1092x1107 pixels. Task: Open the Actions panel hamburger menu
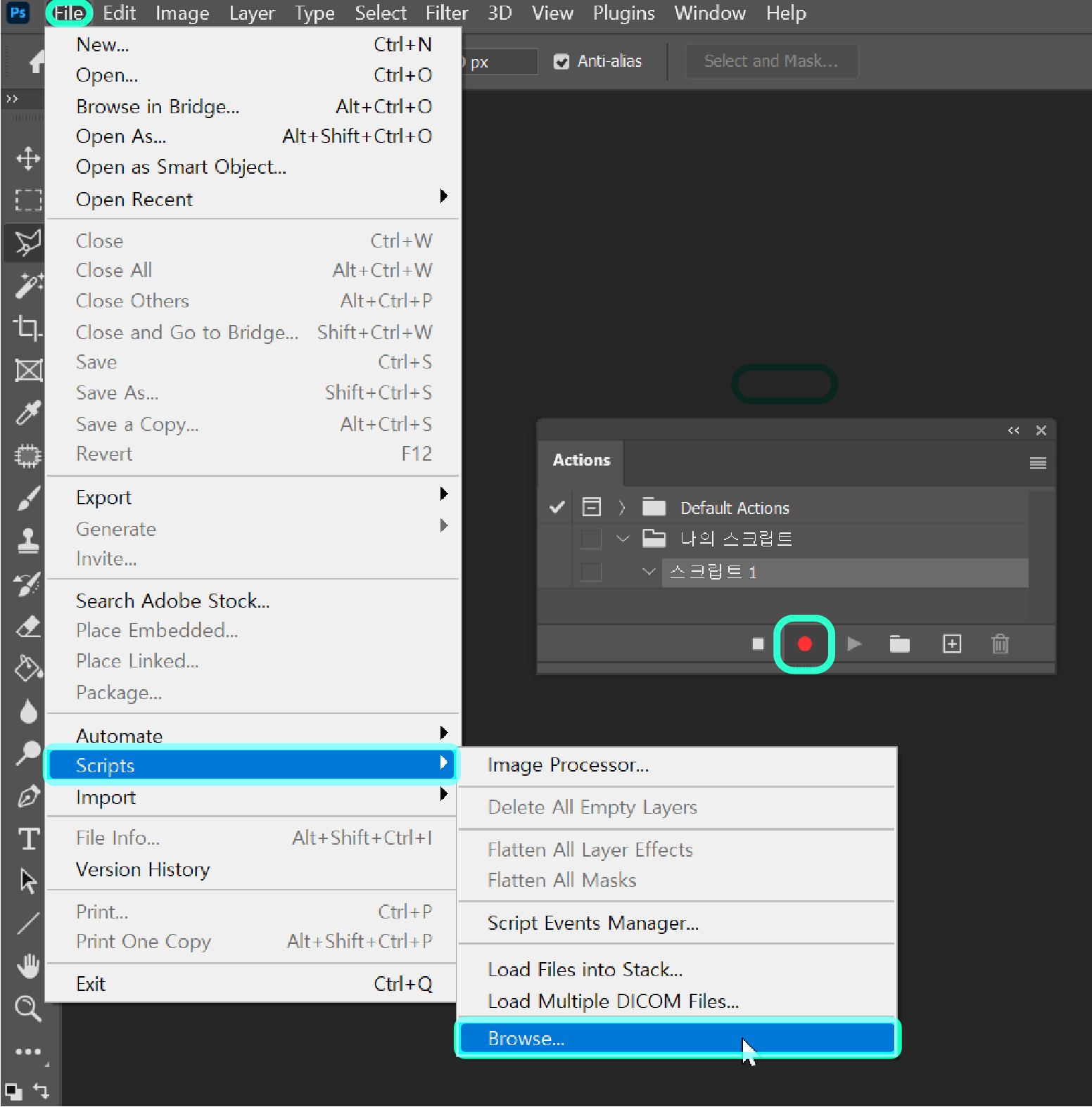[1038, 463]
